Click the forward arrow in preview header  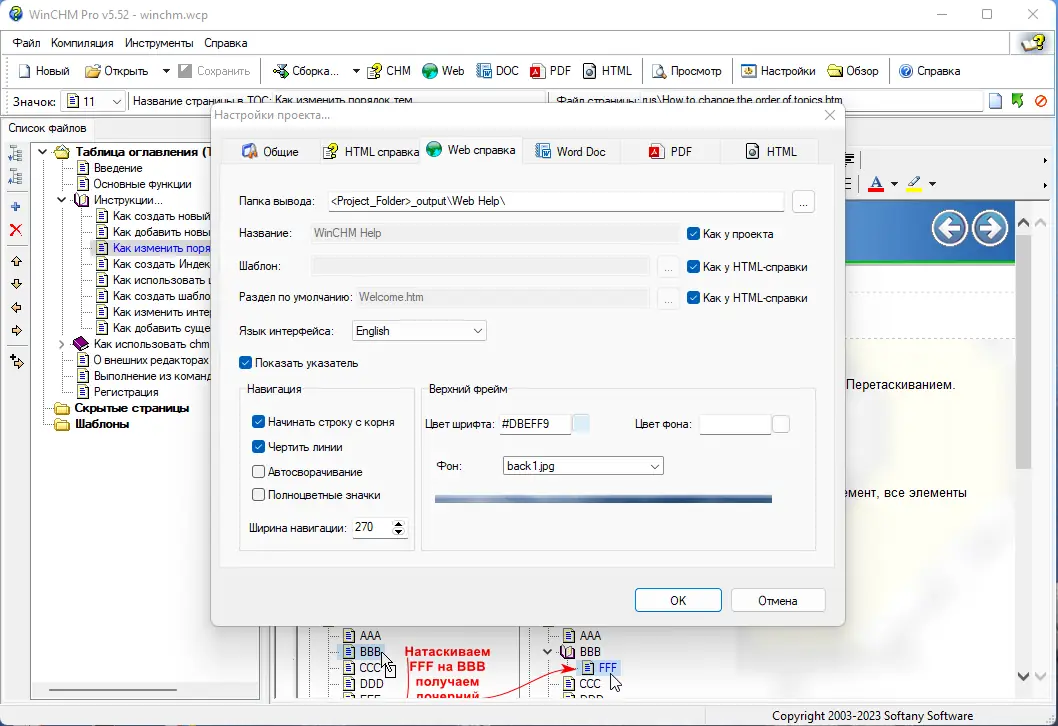[x=990, y=228]
